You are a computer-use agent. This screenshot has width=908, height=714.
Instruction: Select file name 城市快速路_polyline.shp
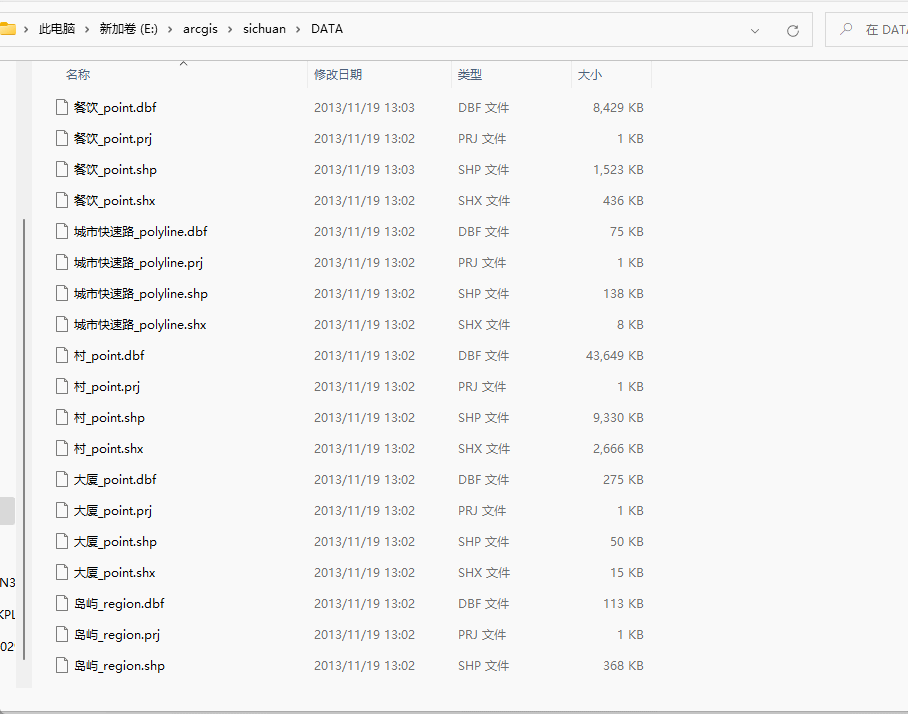pyautogui.click(x=141, y=294)
